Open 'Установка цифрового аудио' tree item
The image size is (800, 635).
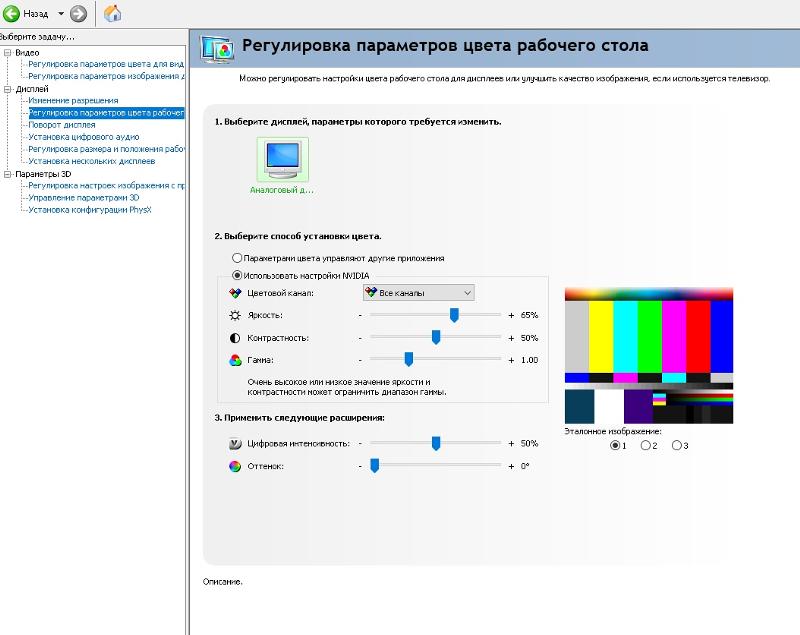(x=84, y=137)
